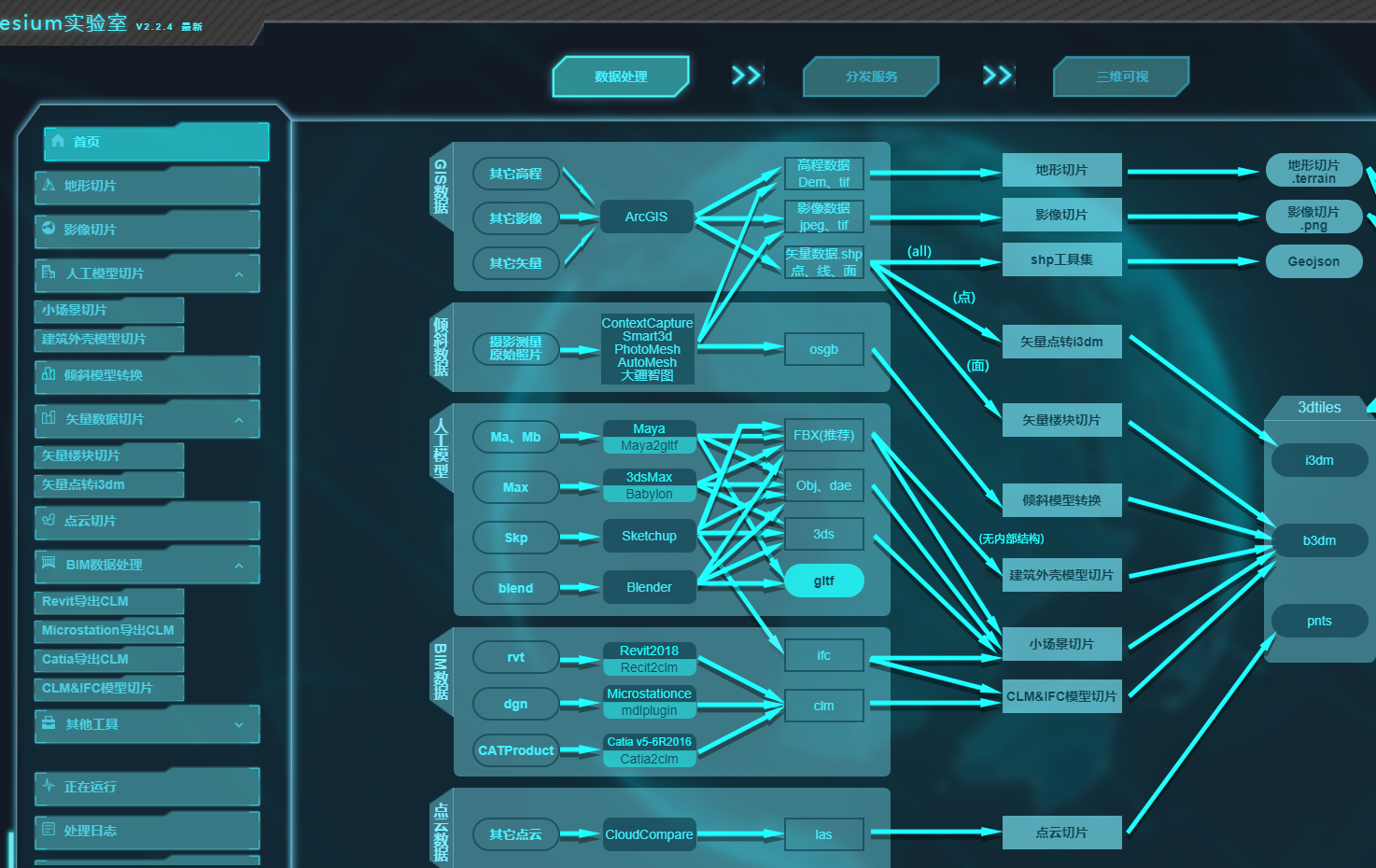
Task: Click the 矢量点转i3dm flowchart node
Action: click(1061, 342)
